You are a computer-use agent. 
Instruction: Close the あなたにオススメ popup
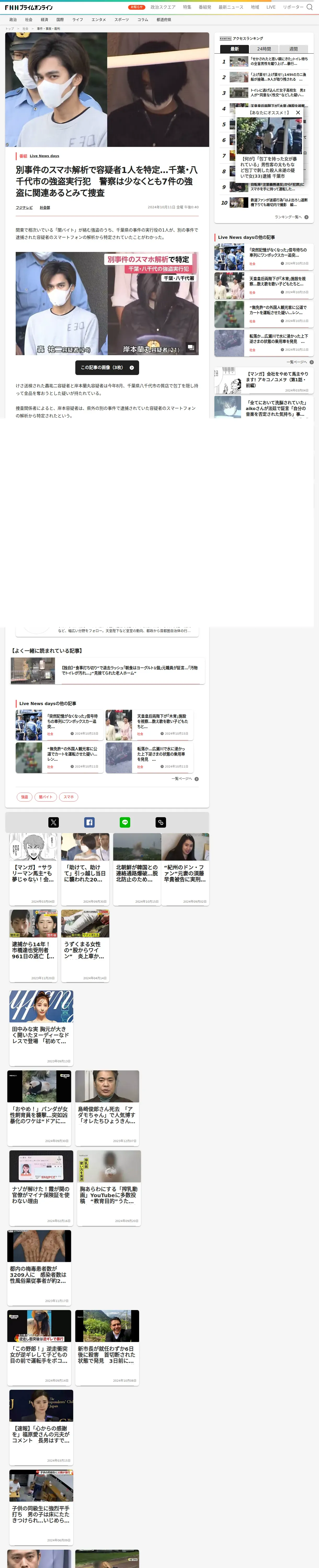pos(298,113)
